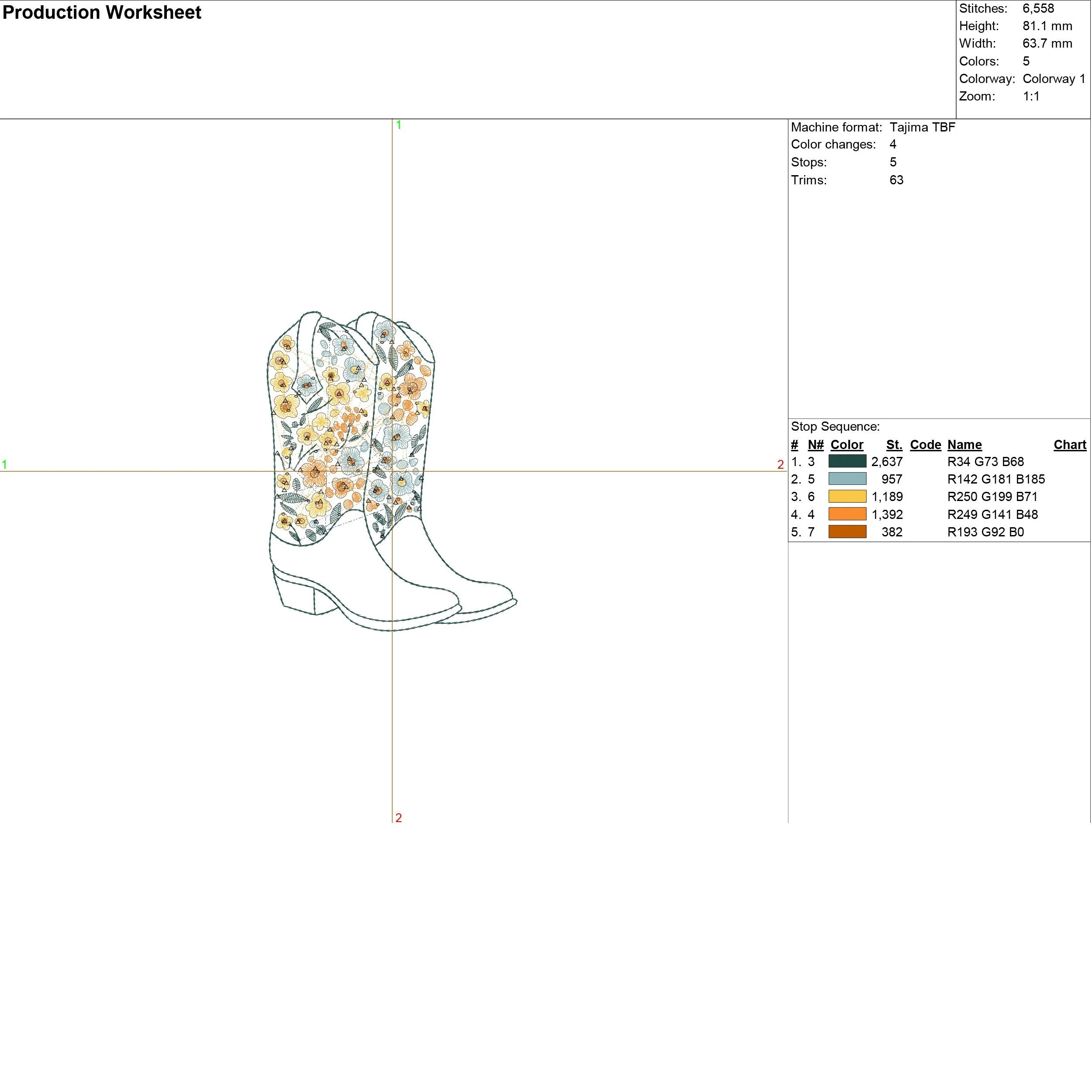
Task: Click the red 2 marker at bottom
Action: click(398, 817)
